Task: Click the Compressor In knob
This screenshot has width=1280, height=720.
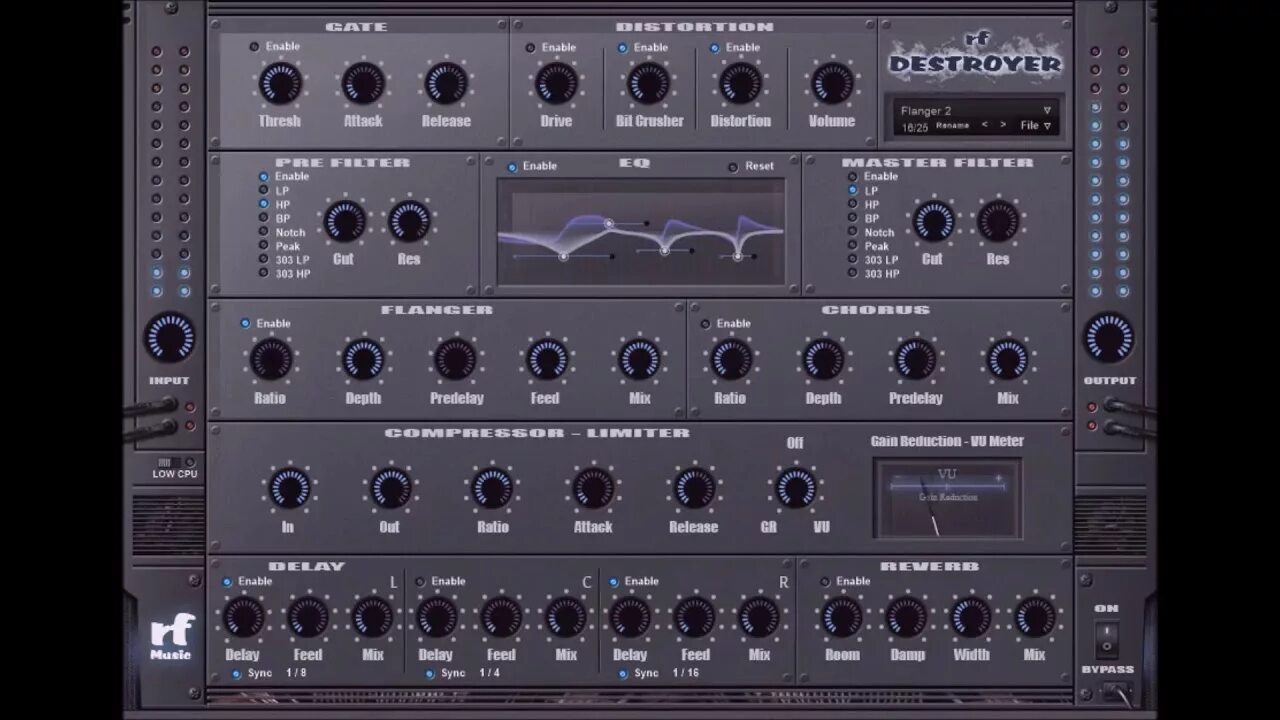Action: tap(289, 488)
